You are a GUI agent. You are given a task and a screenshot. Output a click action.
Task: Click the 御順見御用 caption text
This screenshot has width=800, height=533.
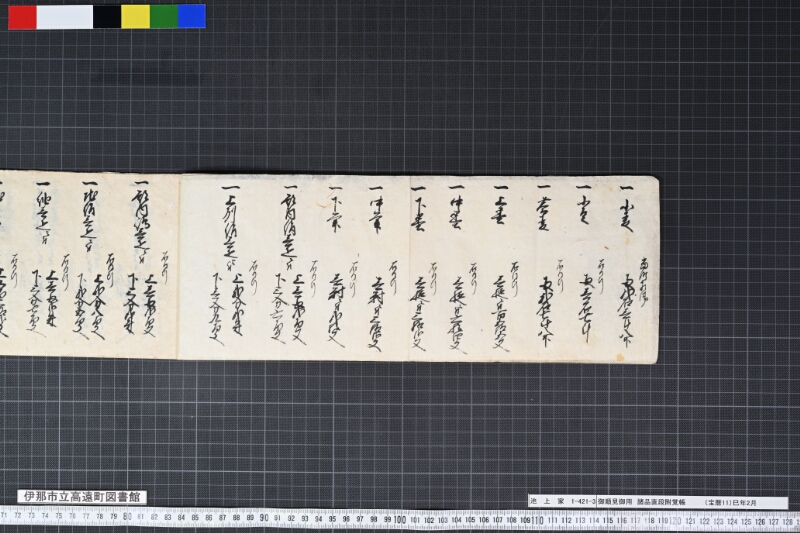tap(615, 502)
